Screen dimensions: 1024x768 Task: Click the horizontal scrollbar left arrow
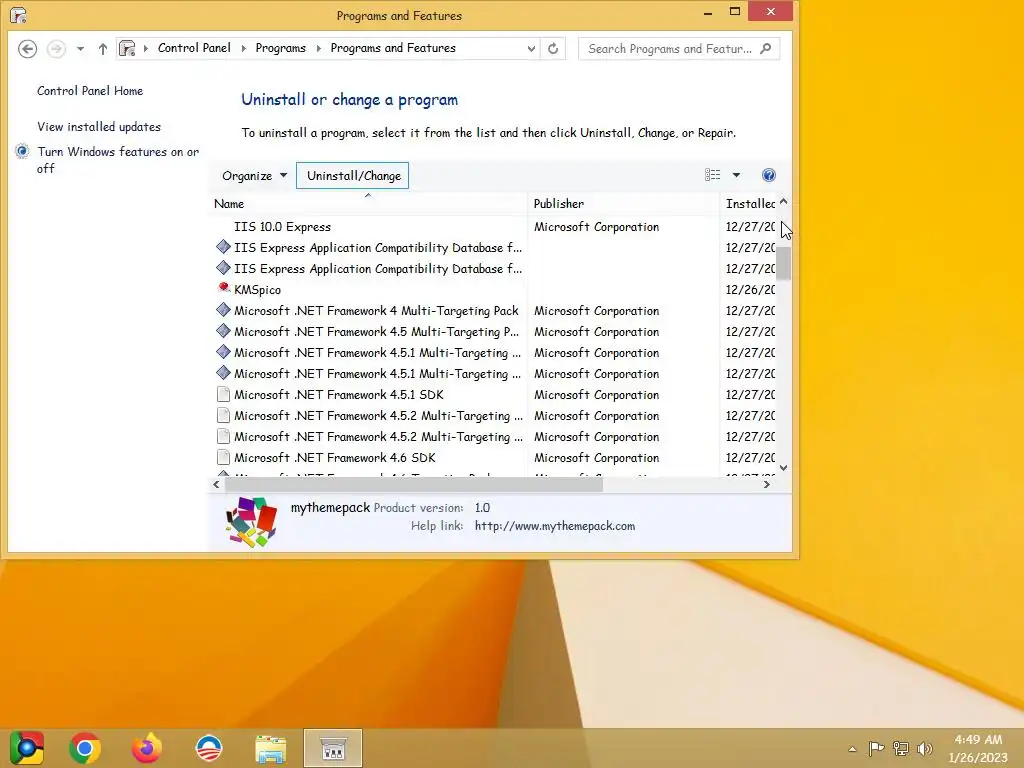click(x=217, y=485)
